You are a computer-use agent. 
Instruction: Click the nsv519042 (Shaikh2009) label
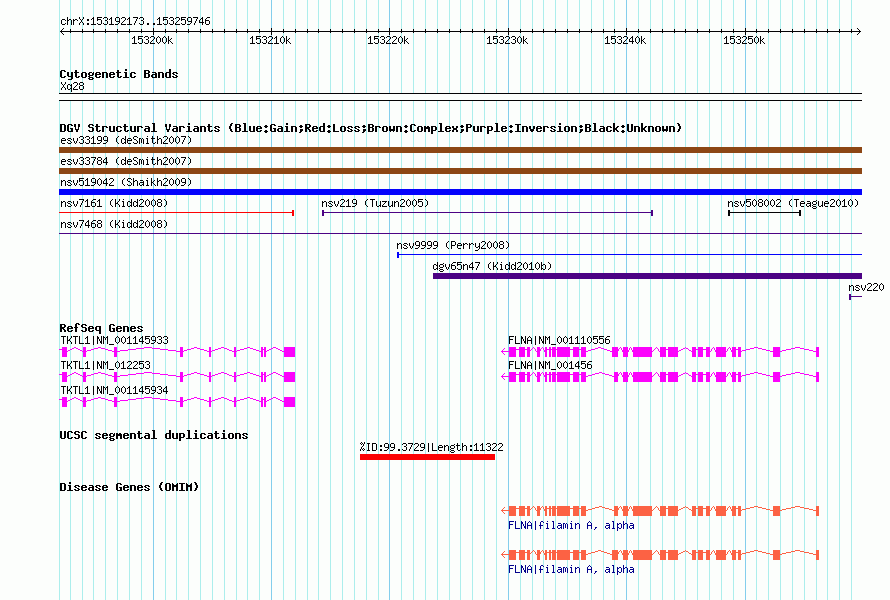coord(126,182)
